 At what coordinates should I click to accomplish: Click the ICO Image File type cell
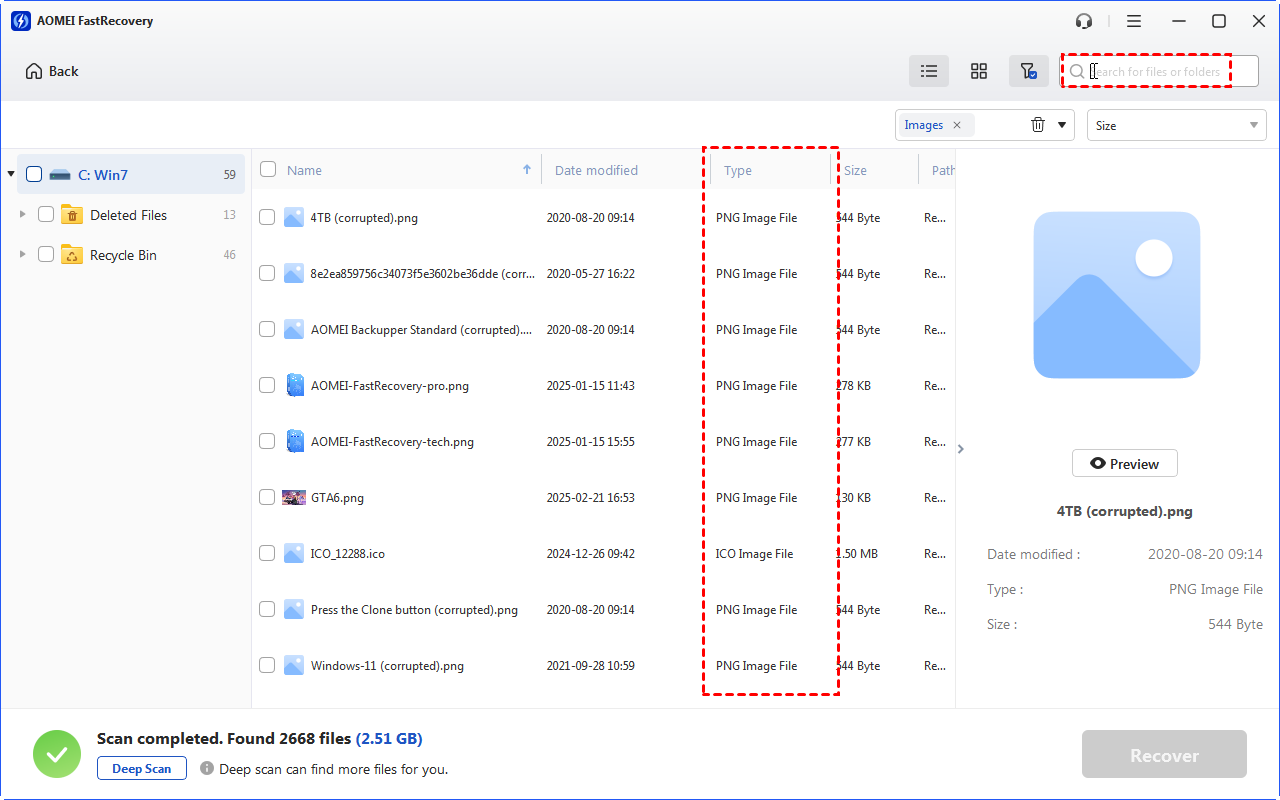(x=755, y=553)
